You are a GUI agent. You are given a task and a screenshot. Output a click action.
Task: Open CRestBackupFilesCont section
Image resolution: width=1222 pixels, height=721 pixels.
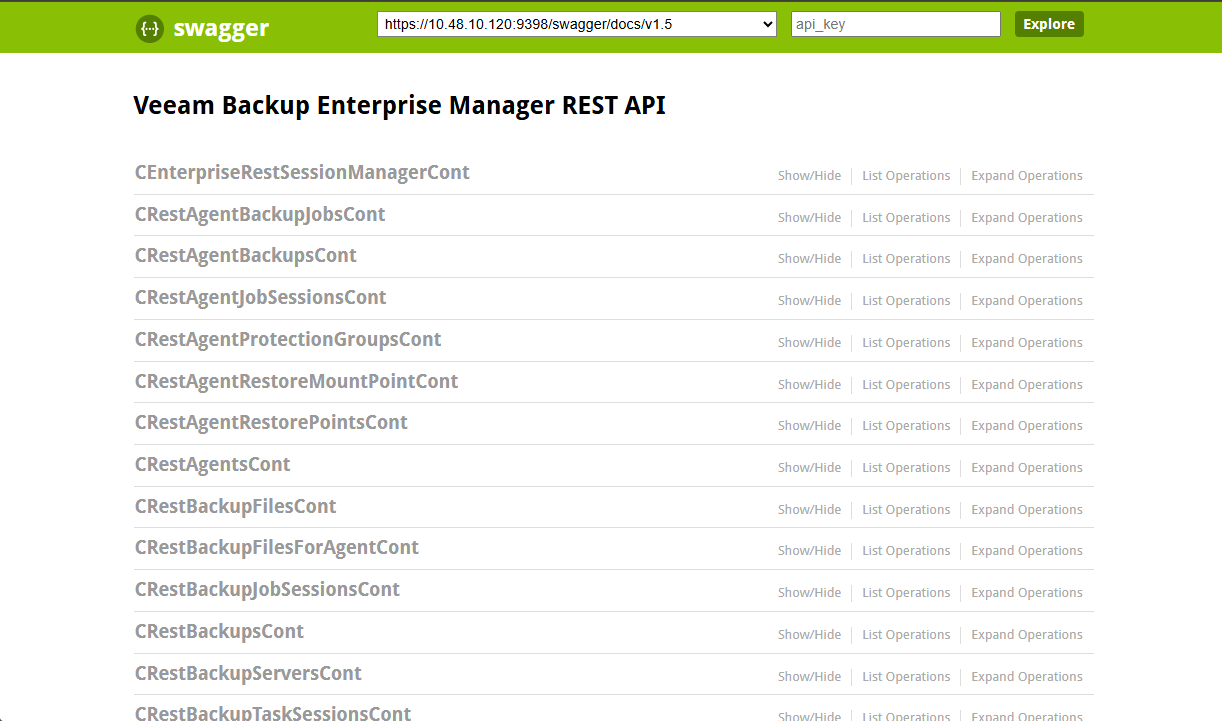pos(236,507)
